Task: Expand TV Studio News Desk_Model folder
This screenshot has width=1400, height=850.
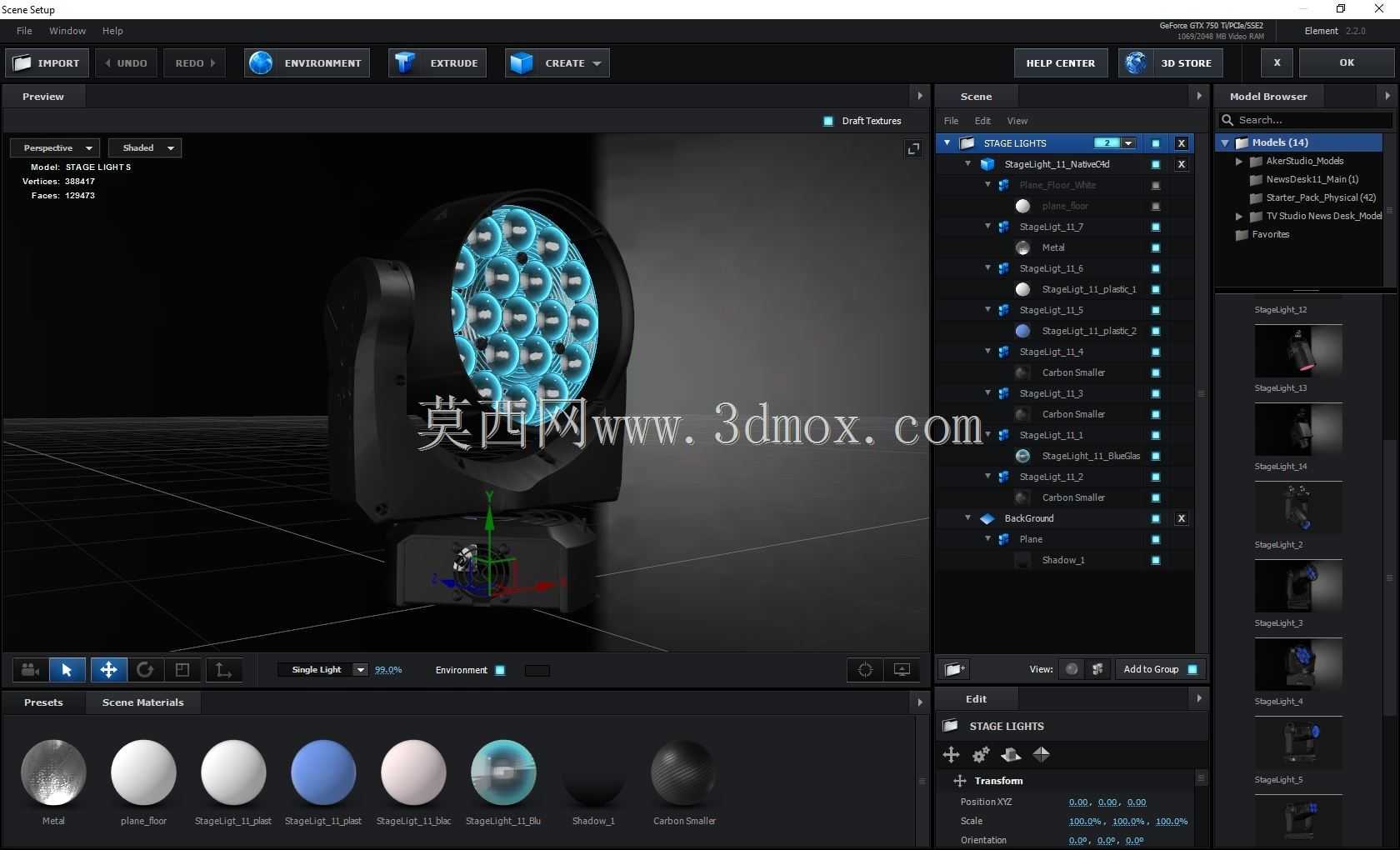Action: point(1239,217)
